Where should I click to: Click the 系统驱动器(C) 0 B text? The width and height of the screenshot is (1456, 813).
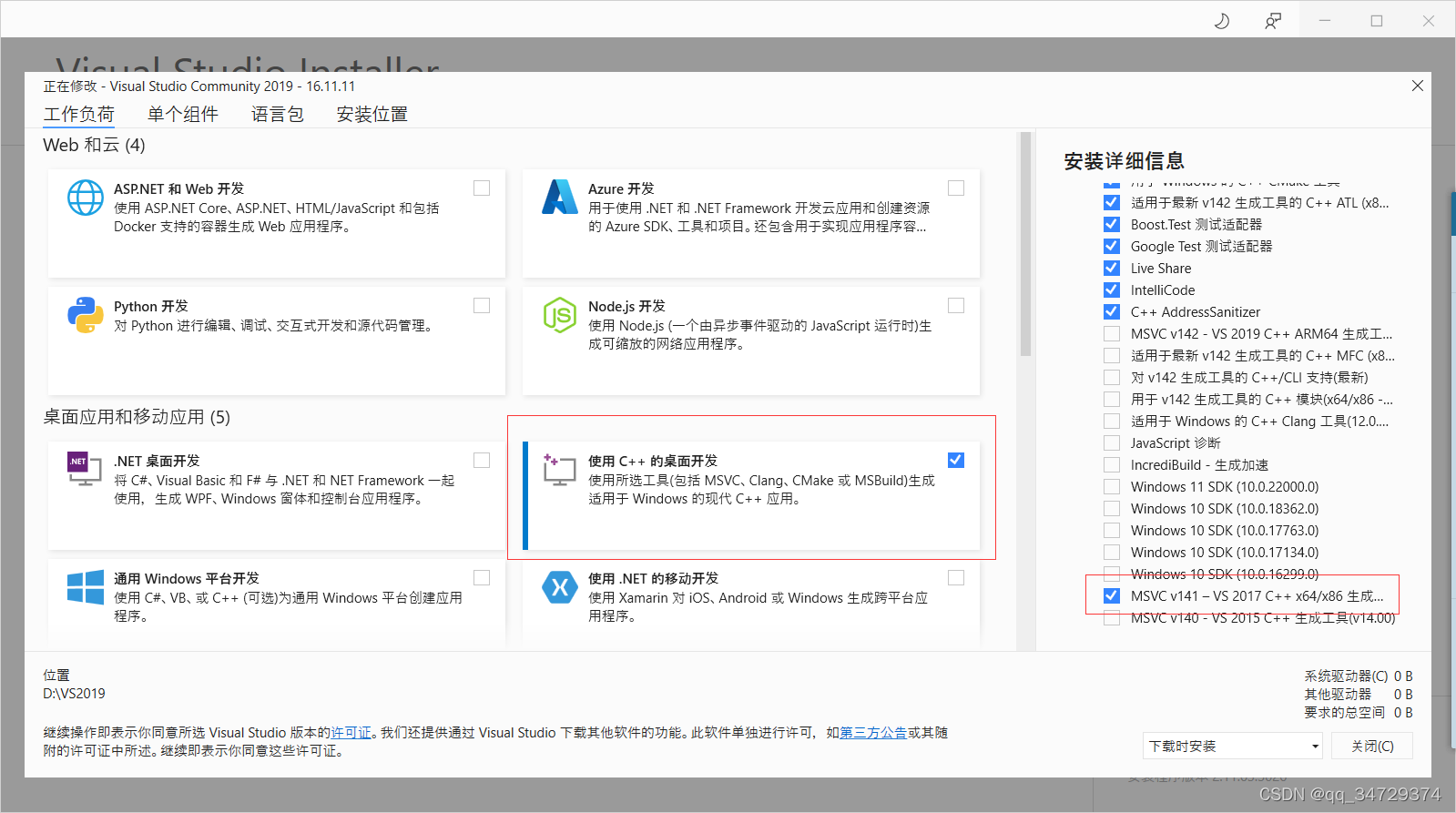[1358, 676]
